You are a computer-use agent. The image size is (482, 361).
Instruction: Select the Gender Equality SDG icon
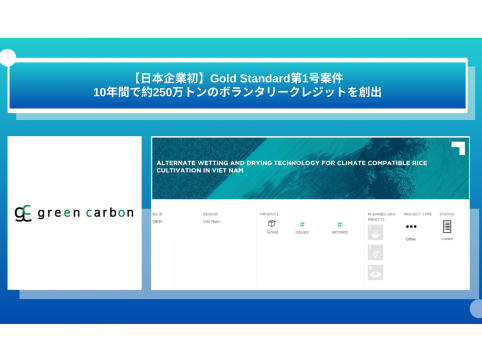[375, 252]
